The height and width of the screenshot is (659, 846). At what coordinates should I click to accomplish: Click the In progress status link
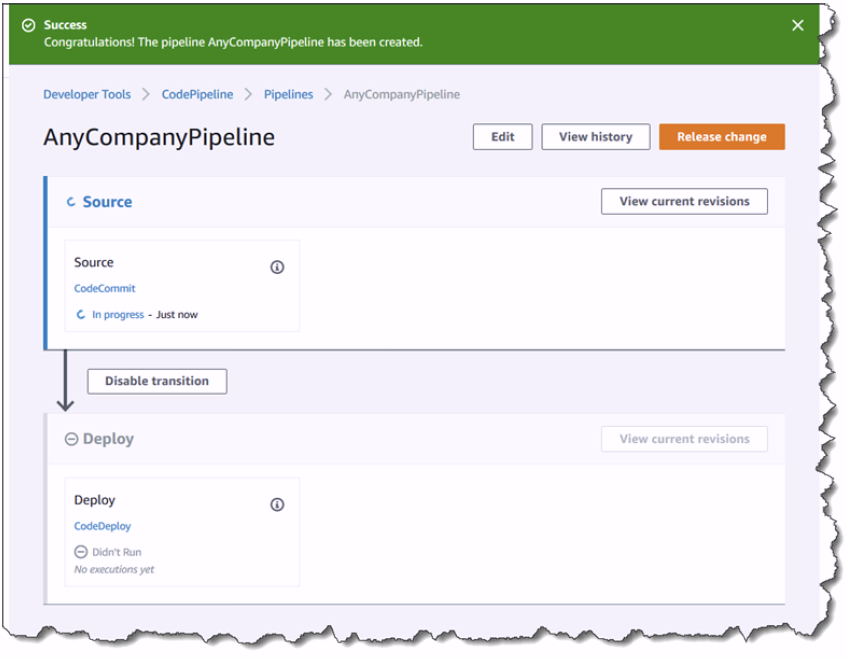tap(118, 315)
